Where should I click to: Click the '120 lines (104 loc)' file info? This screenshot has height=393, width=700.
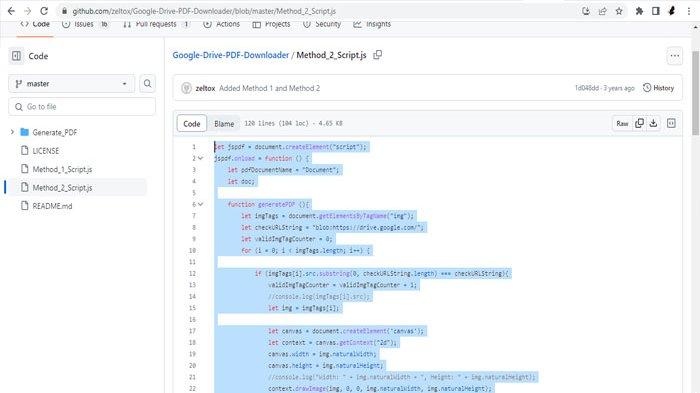pos(293,123)
